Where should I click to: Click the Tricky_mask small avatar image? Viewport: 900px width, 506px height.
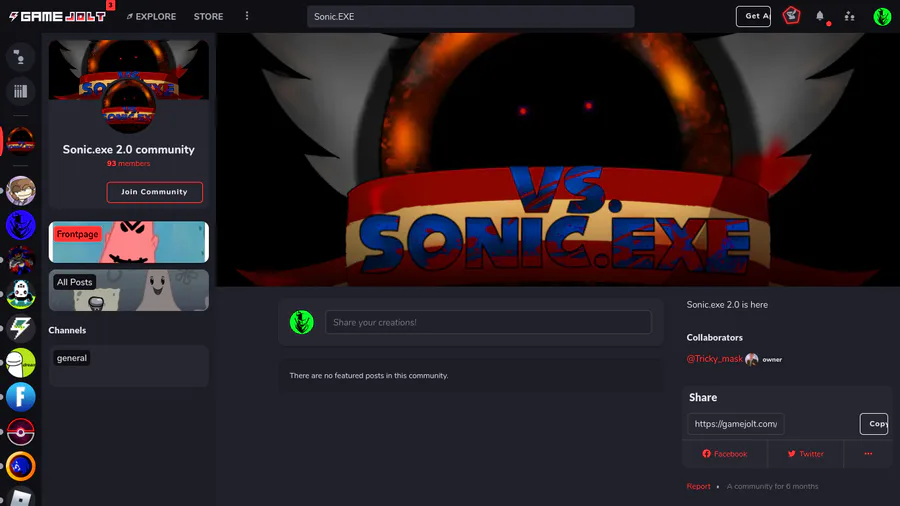(752, 359)
